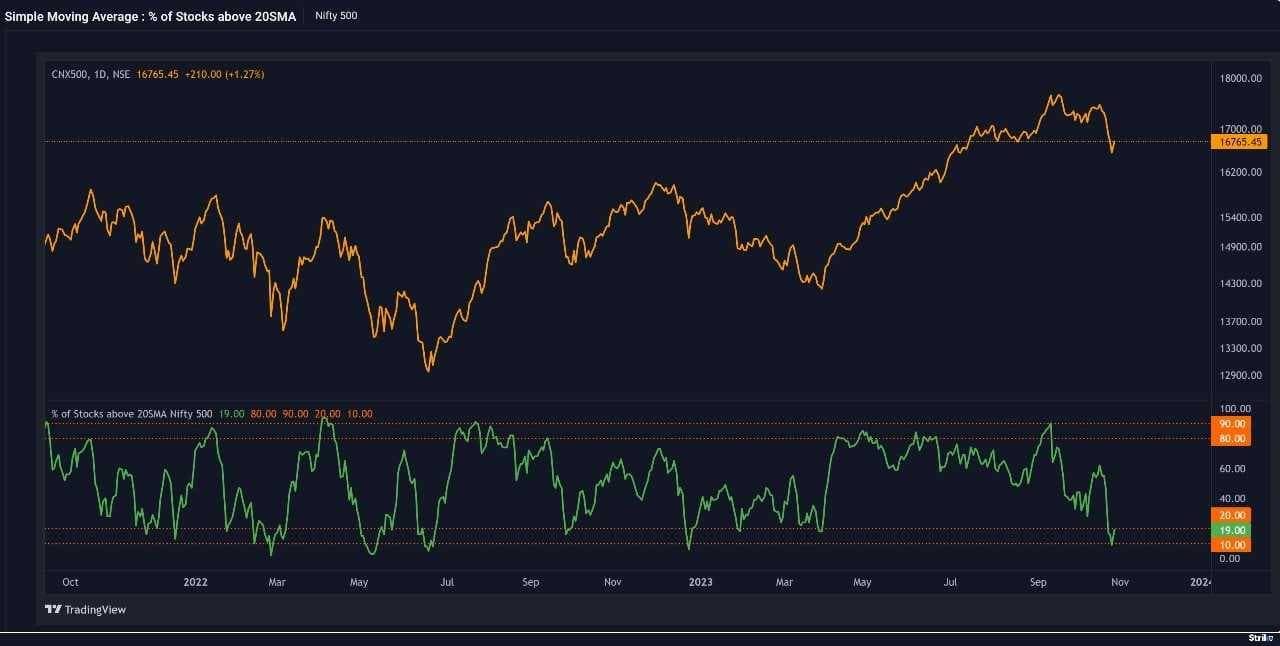This screenshot has width=1280, height=646.
Task: Click the 12900.00 price scale label
Action: [1240, 375]
